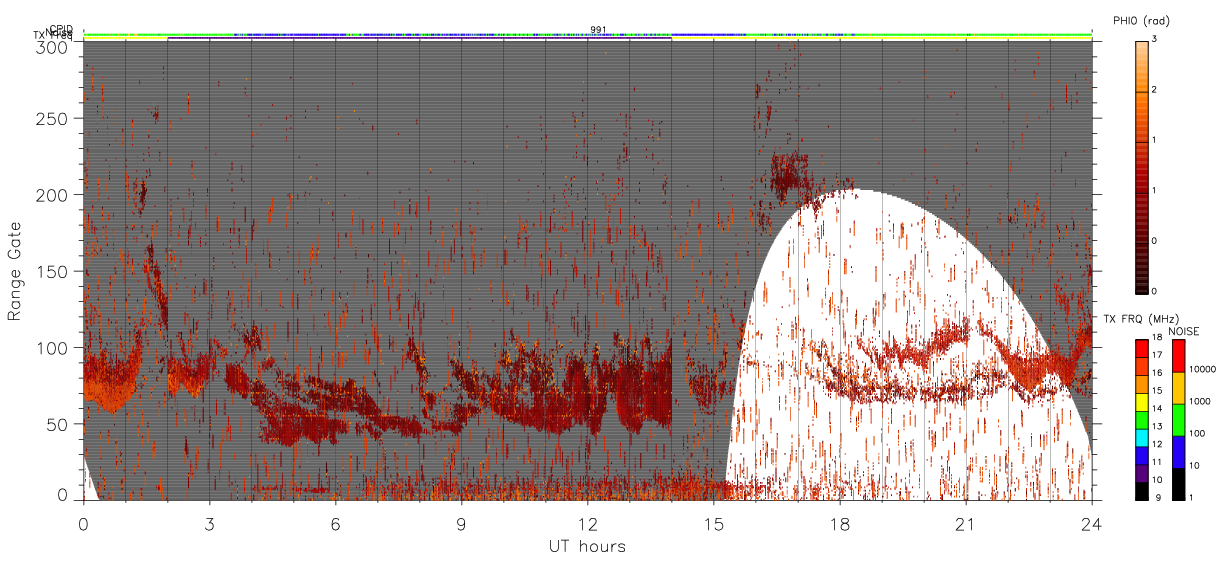Click the x-axis tick label '15'

[714, 523]
